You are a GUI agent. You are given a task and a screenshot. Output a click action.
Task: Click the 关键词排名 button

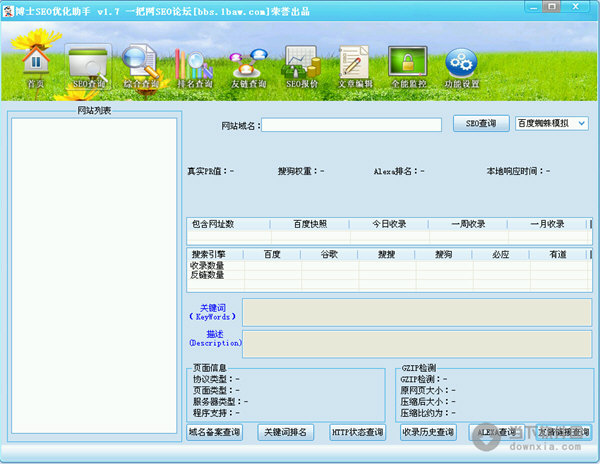pos(285,432)
